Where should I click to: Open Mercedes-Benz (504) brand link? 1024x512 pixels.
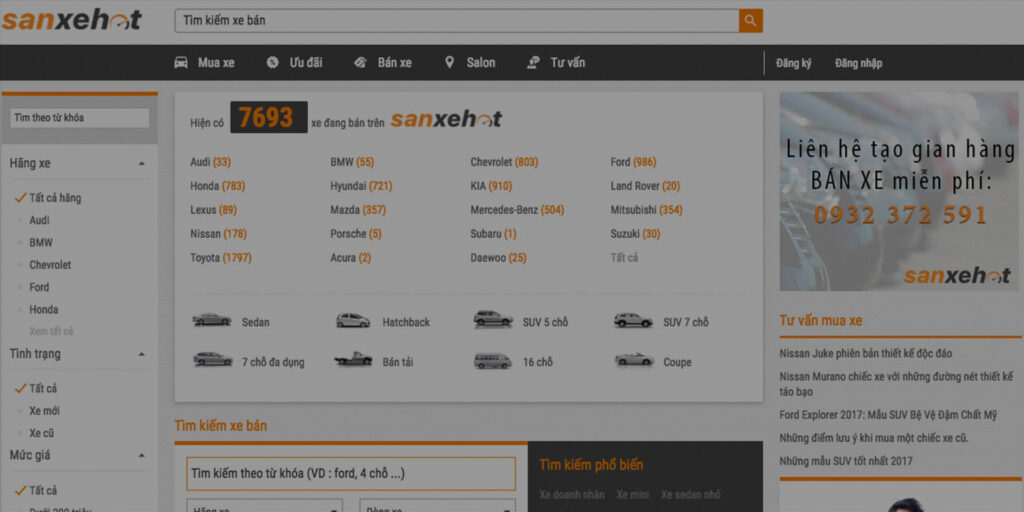[x=517, y=210]
